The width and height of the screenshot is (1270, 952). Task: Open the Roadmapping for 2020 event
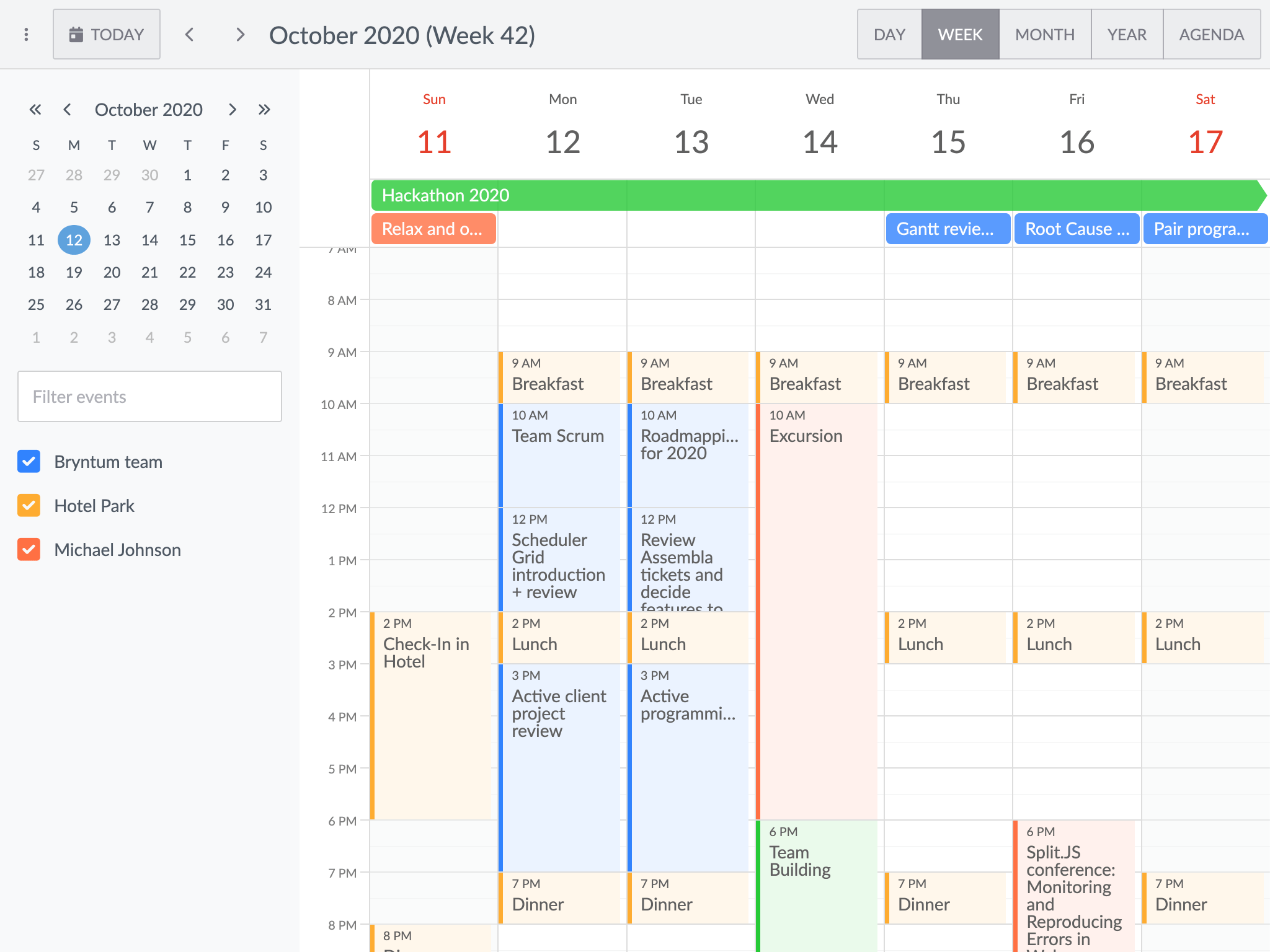click(688, 456)
